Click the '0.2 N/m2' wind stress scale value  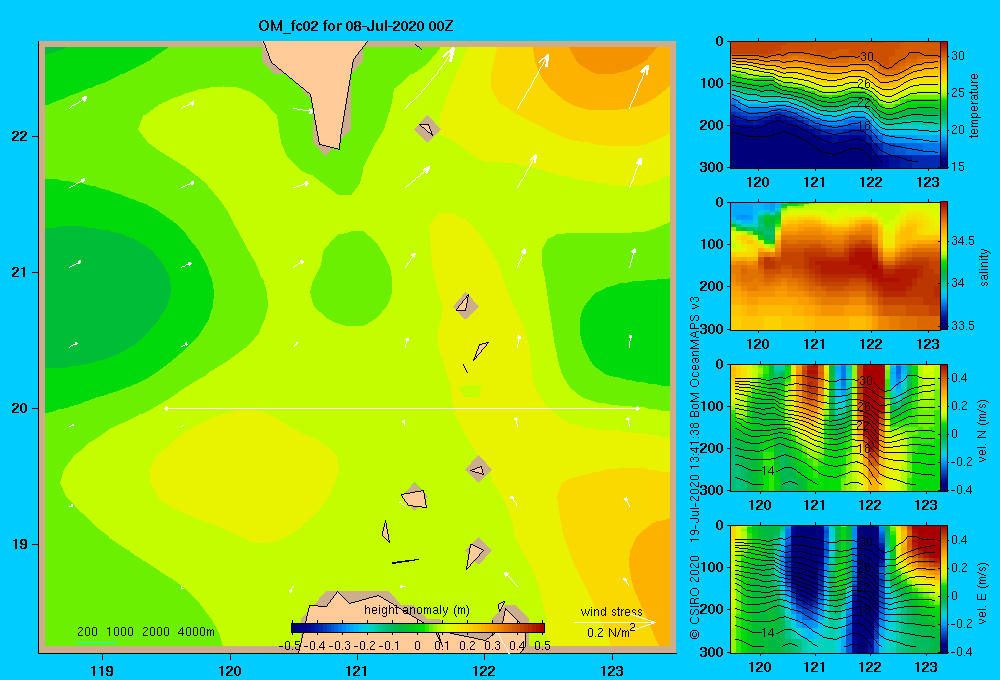click(611, 632)
